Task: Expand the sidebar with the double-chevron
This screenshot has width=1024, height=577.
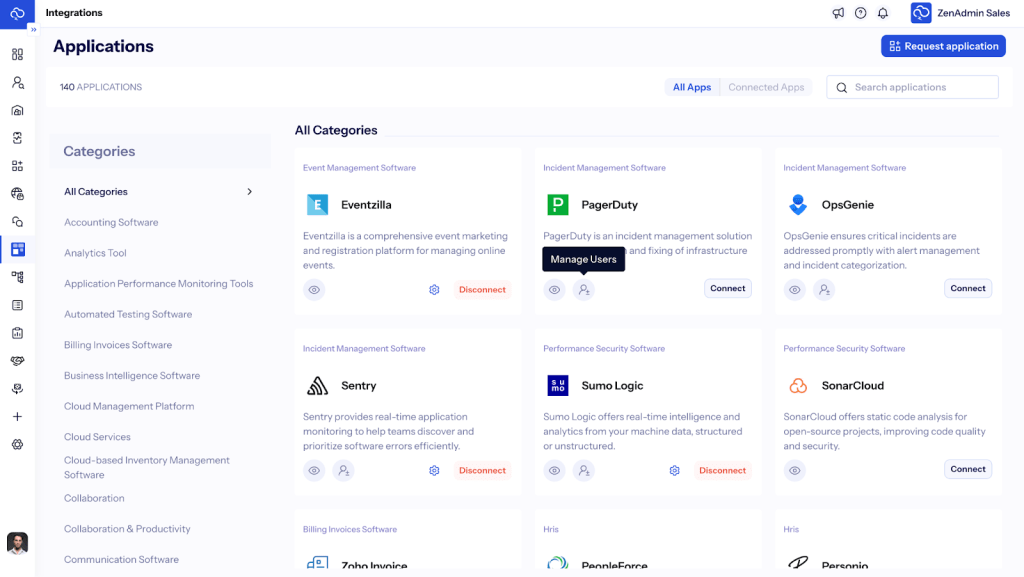Action: (32, 30)
